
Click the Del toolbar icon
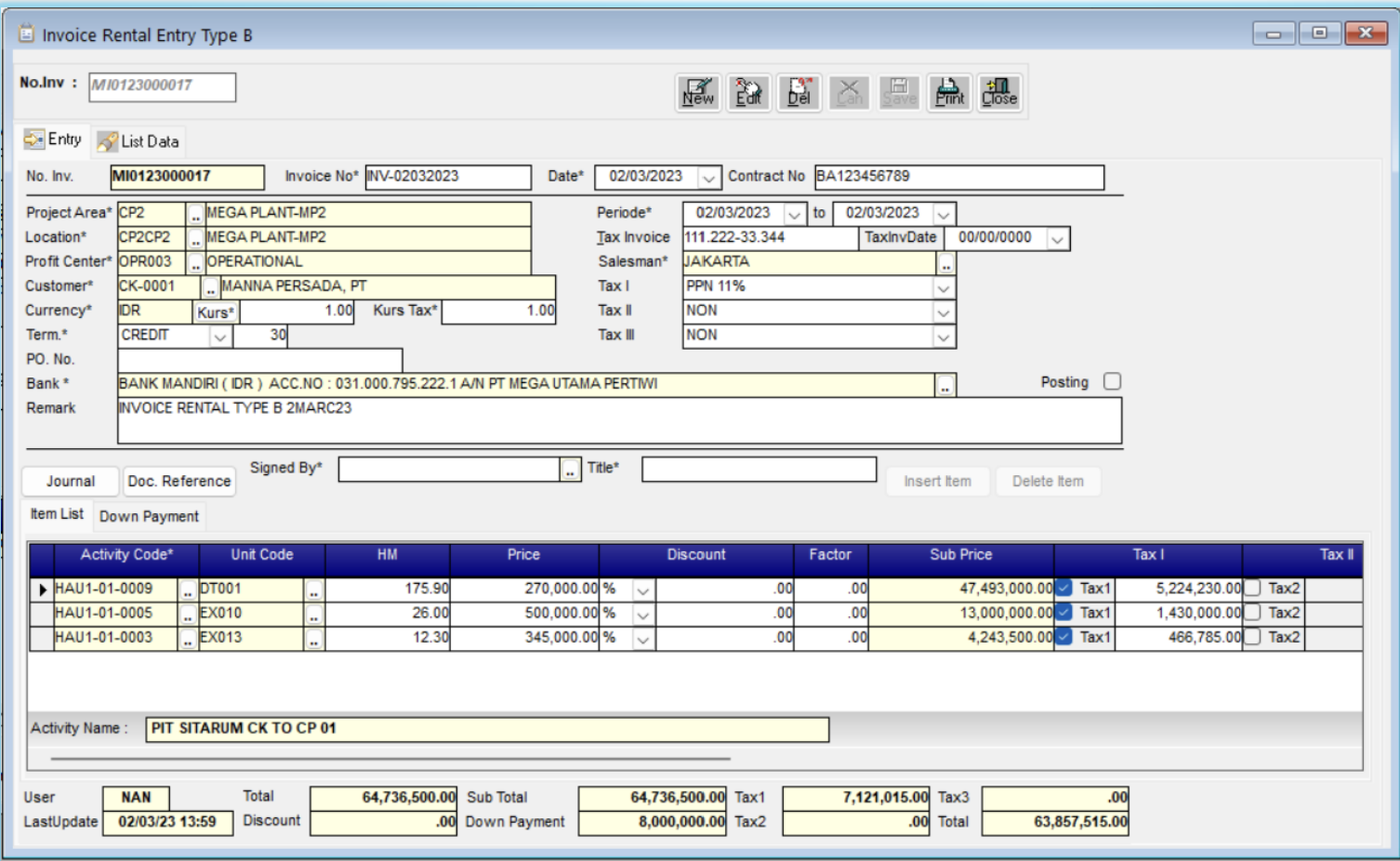[799, 93]
